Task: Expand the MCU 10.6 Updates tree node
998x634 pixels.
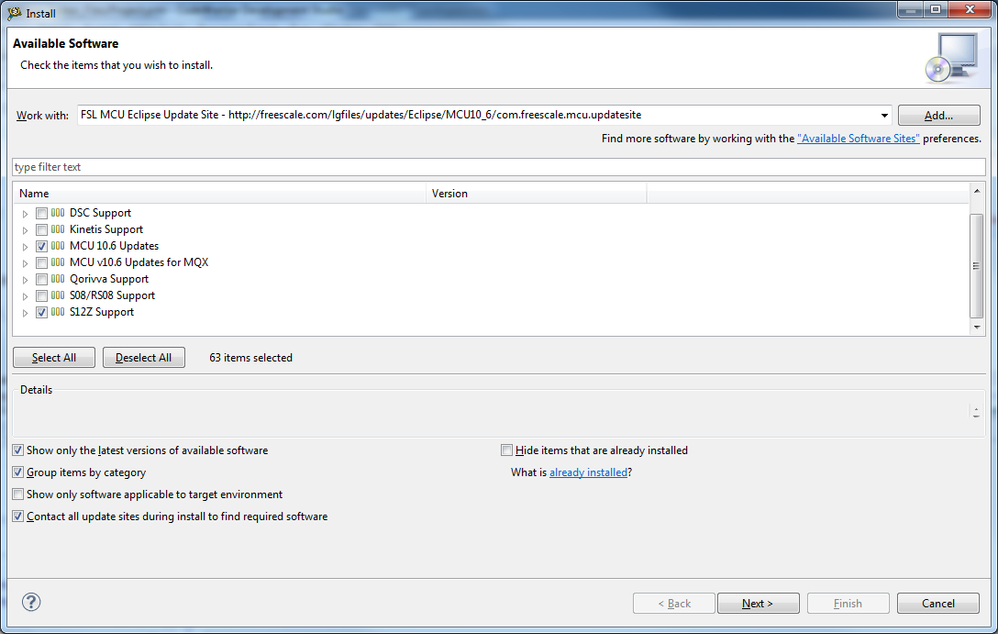Action: click(x=25, y=247)
